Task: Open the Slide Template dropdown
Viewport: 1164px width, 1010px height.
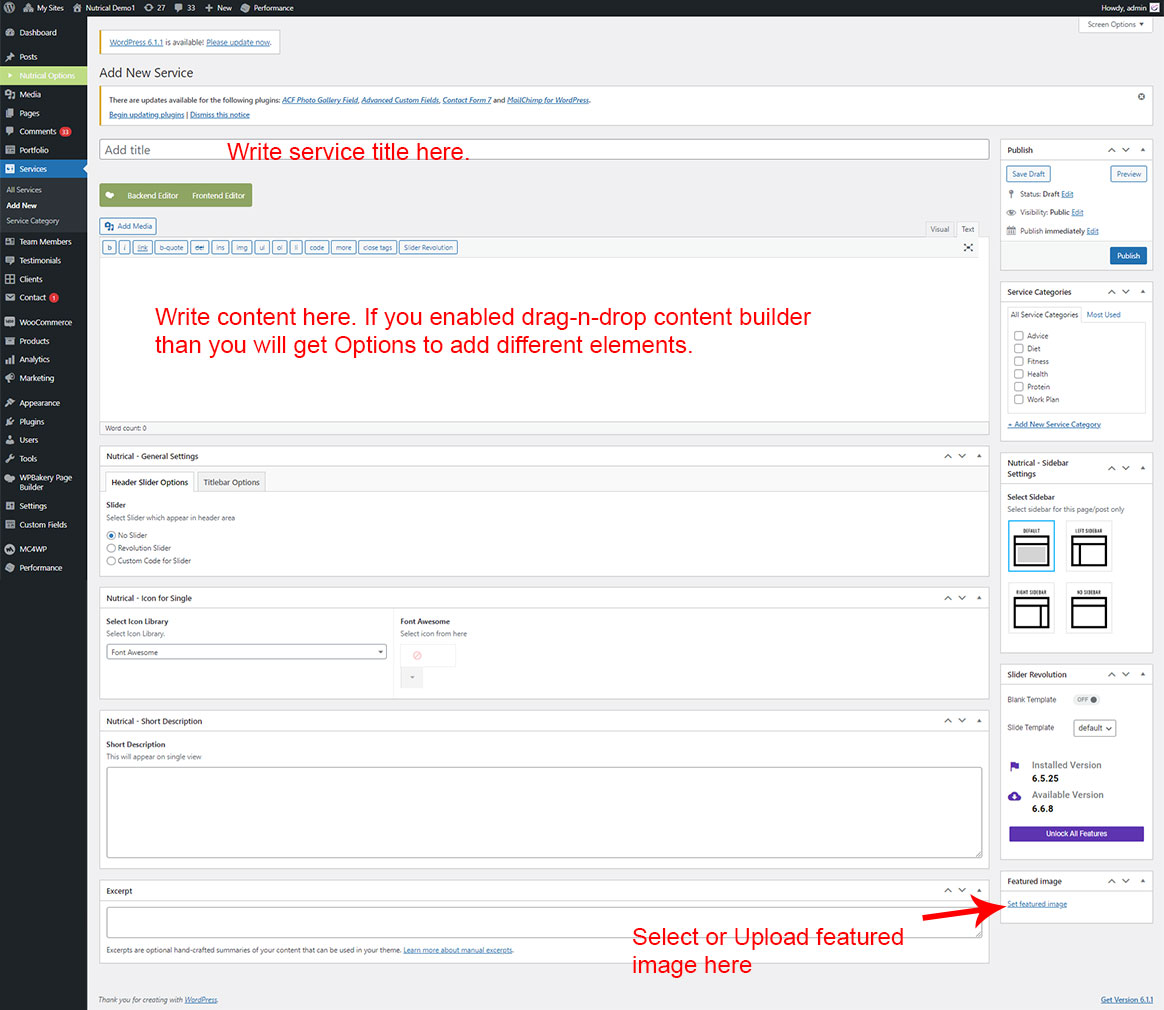Action: tap(1094, 728)
